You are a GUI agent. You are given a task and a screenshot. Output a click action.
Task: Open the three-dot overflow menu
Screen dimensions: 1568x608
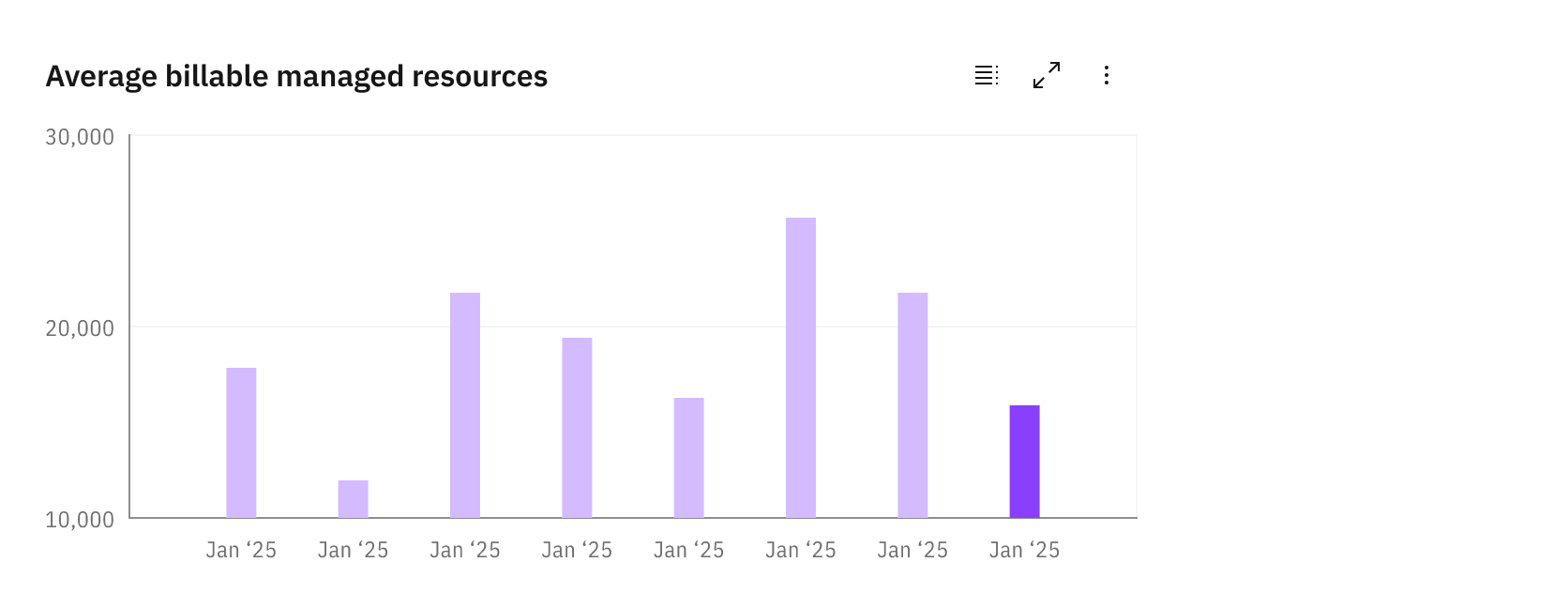tap(1107, 75)
